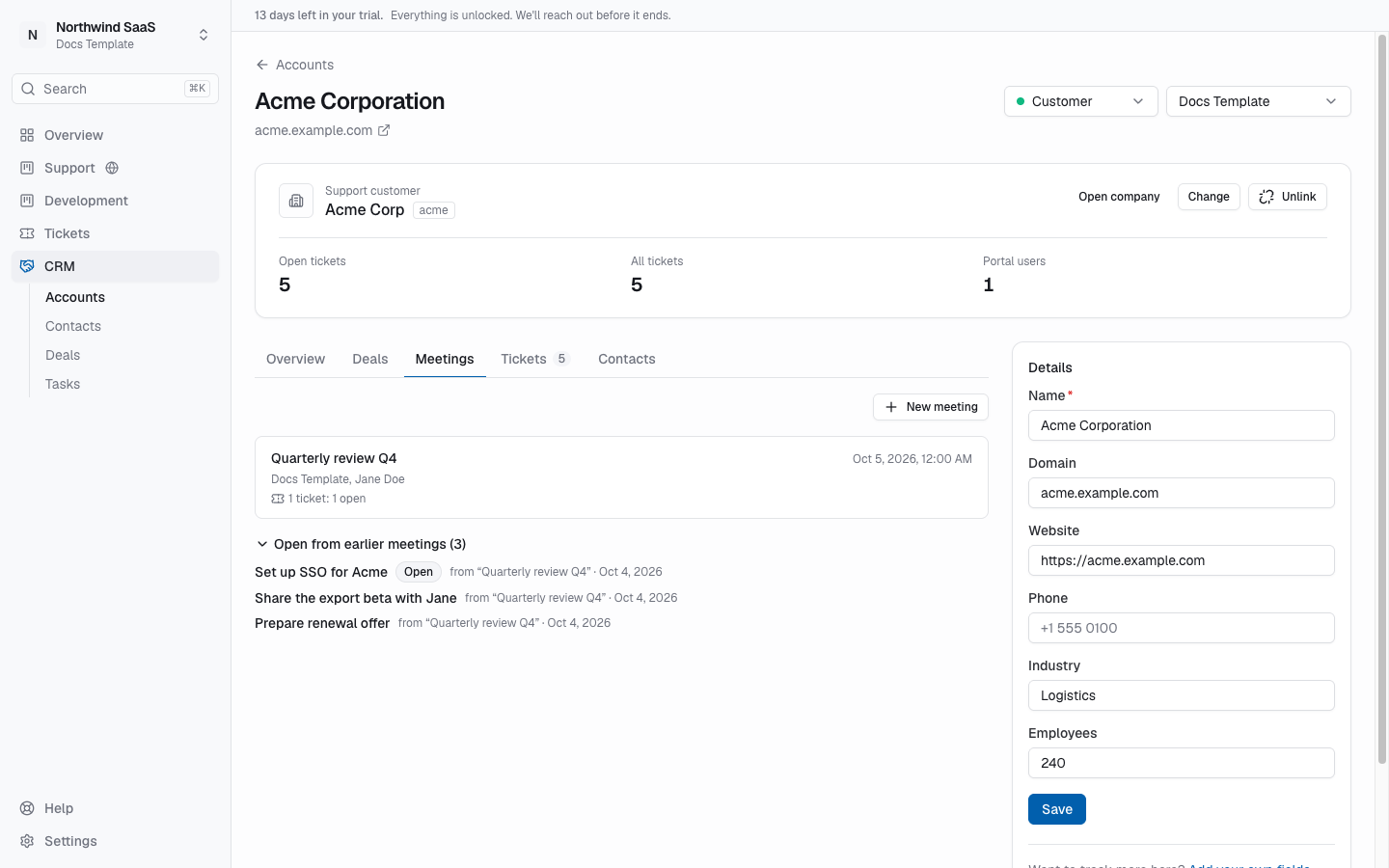Open Contacts in the CRM sidebar submenu
Image resolution: width=1389 pixels, height=868 pixels.
(x=73, y=326)
